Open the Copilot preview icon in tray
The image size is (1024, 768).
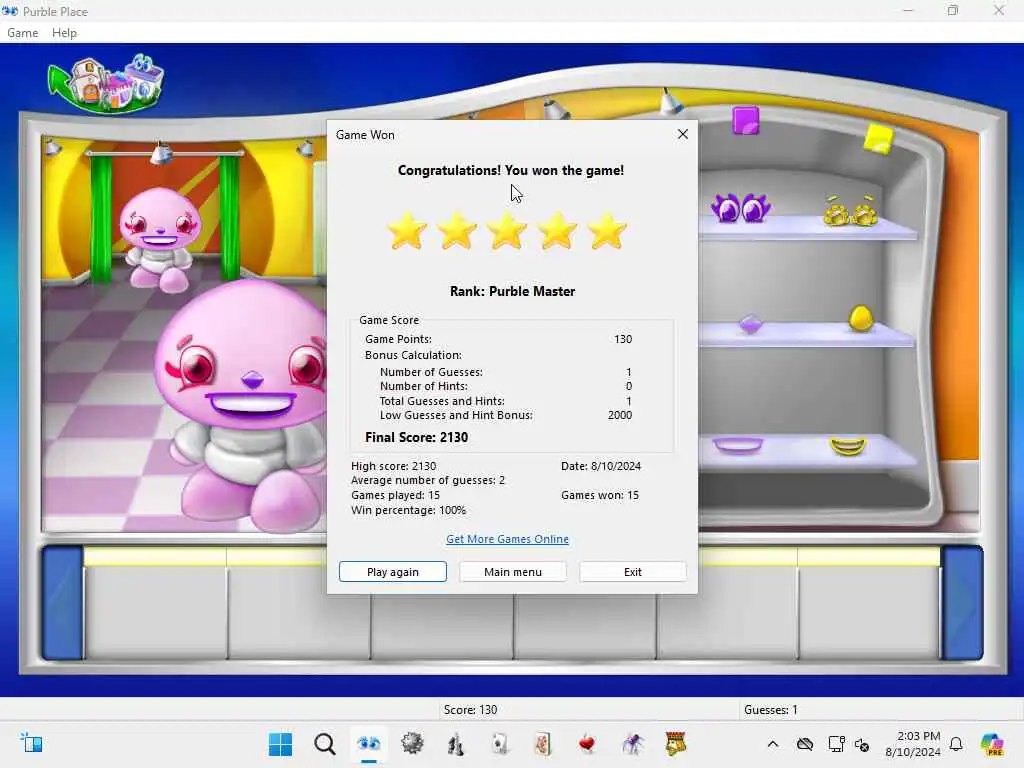click(x=992, y=744)
